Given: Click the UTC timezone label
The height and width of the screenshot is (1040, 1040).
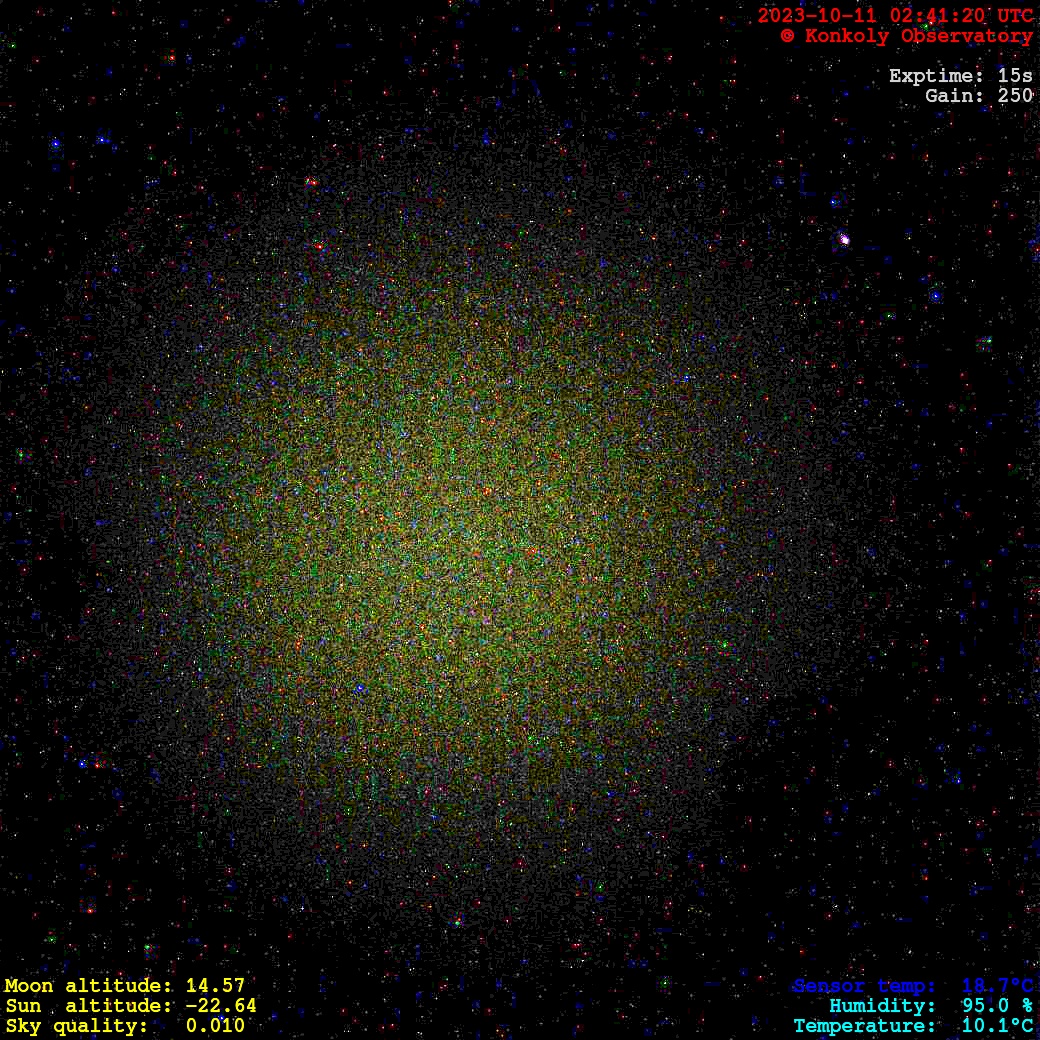Looking at the screenshot, I should tap(1014, 16).
